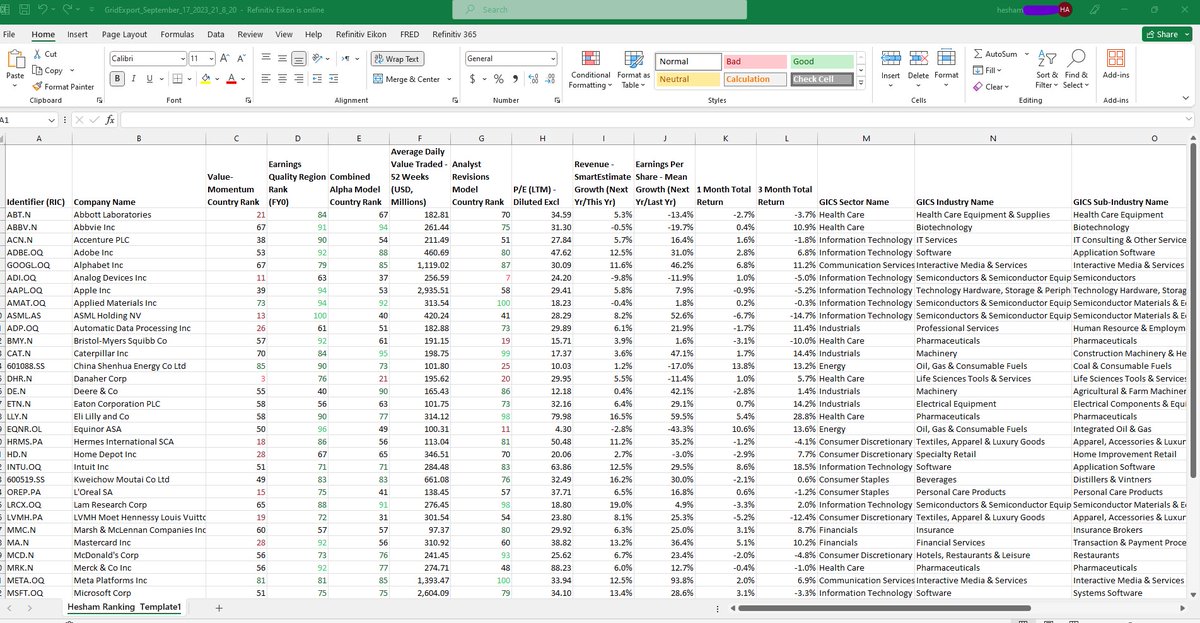The width and height of the screenshot is (1200, 623).
Task: Click the Search box in title bar
Action: (x=597, y=9)
